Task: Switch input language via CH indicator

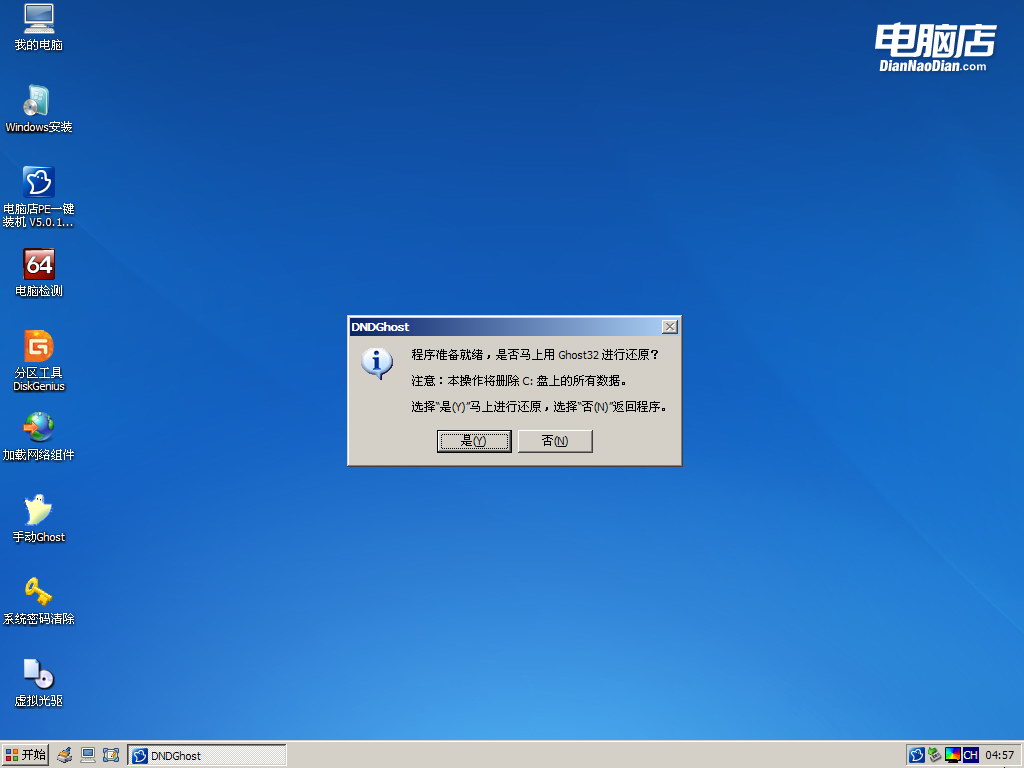Action: (970, 755)
